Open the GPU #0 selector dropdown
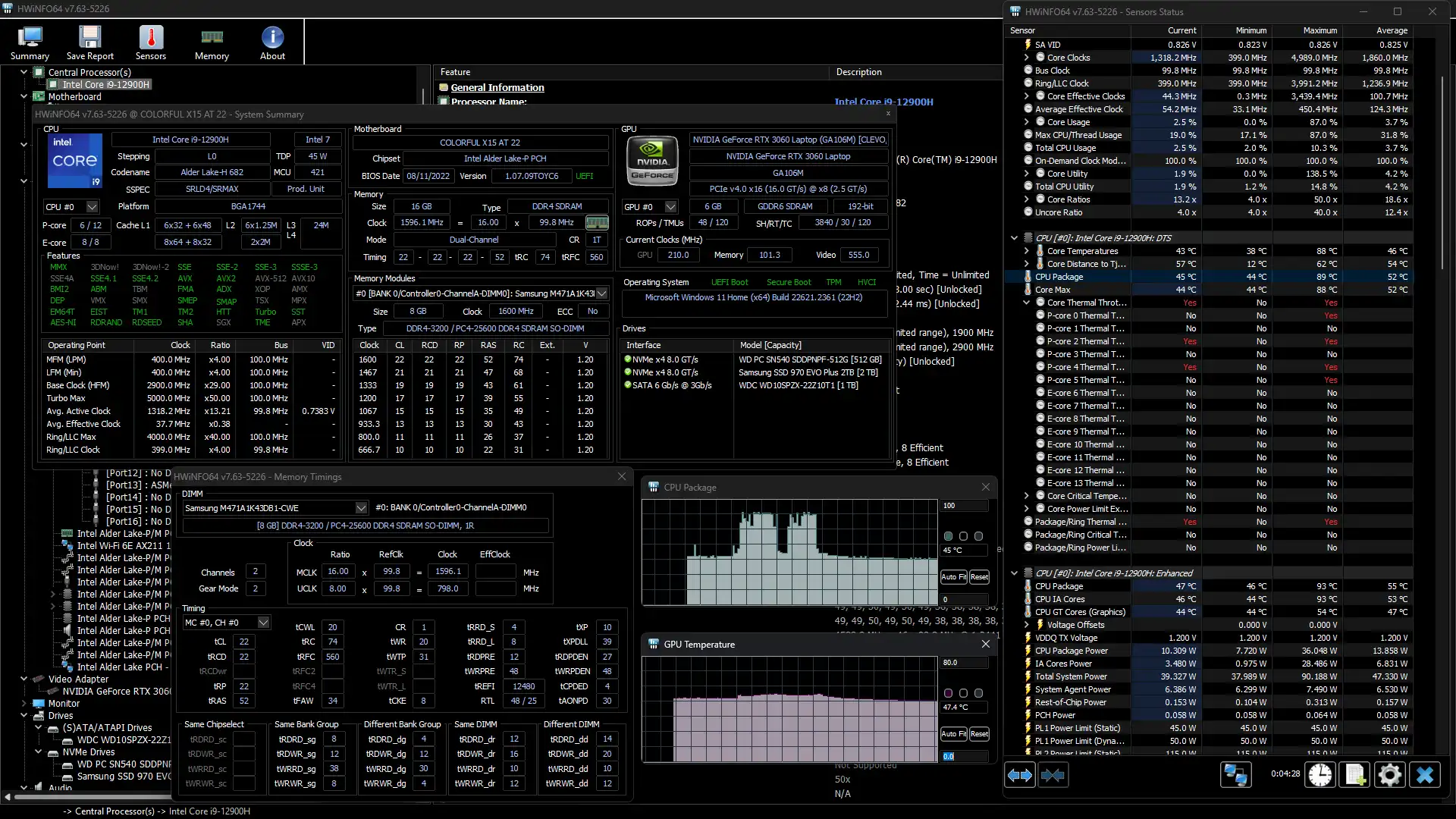1456x819 pixels. tap(669, 206)
